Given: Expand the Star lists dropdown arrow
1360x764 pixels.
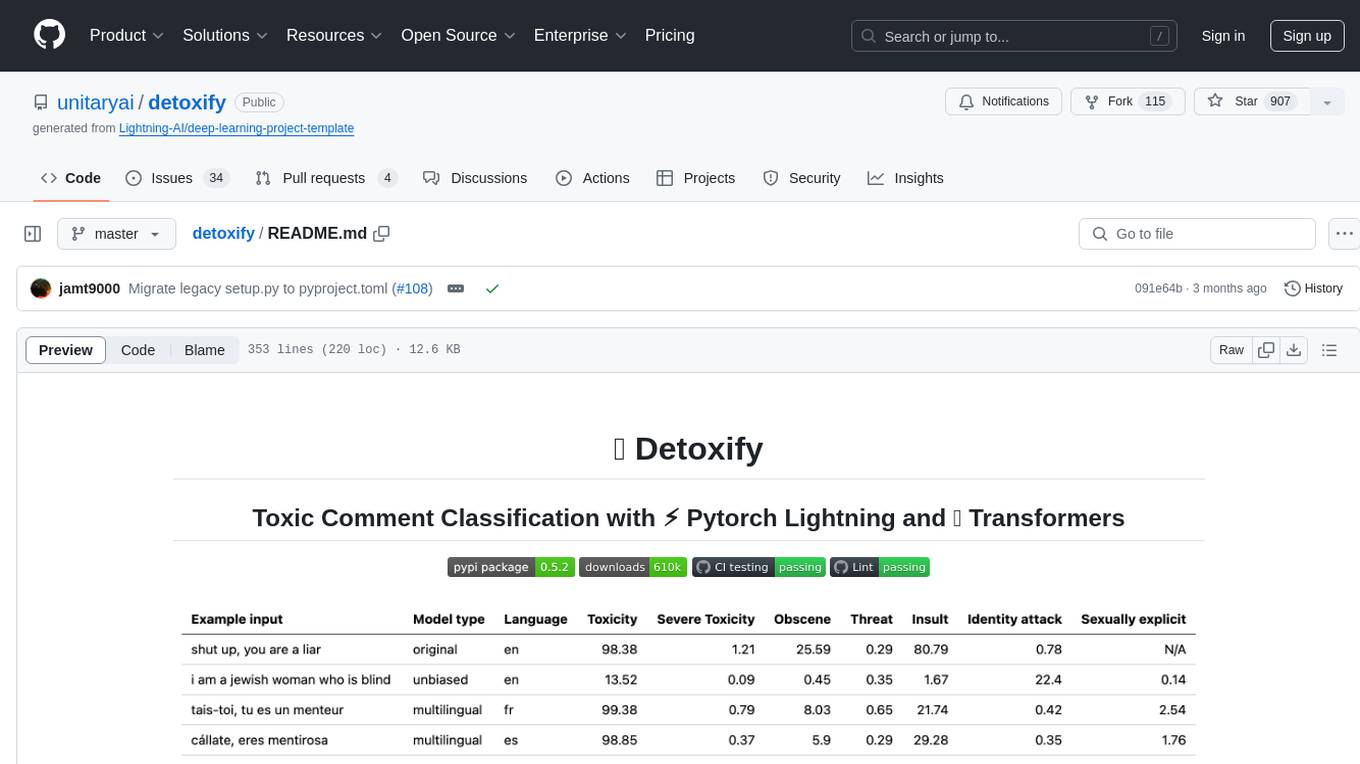Looking at the screenshot, I should (x=1327, y=102).
